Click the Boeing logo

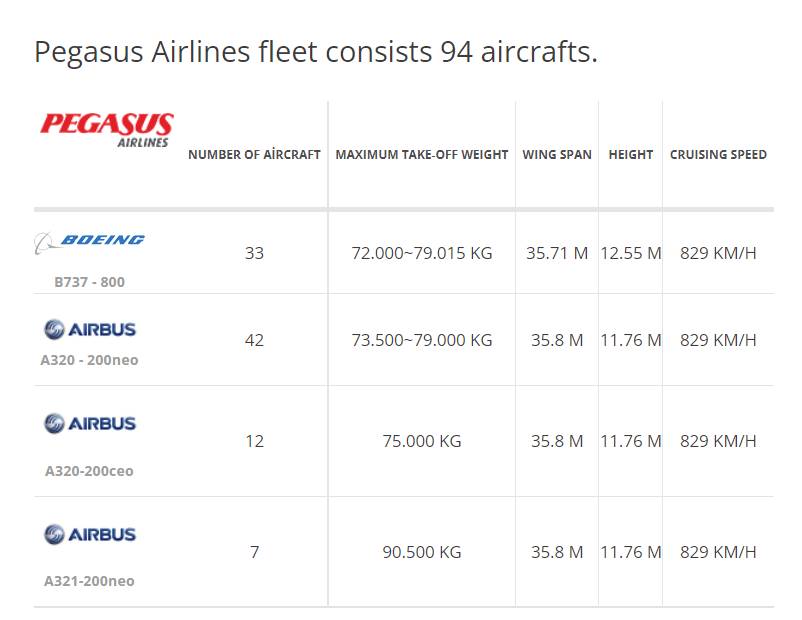[90, 242]
